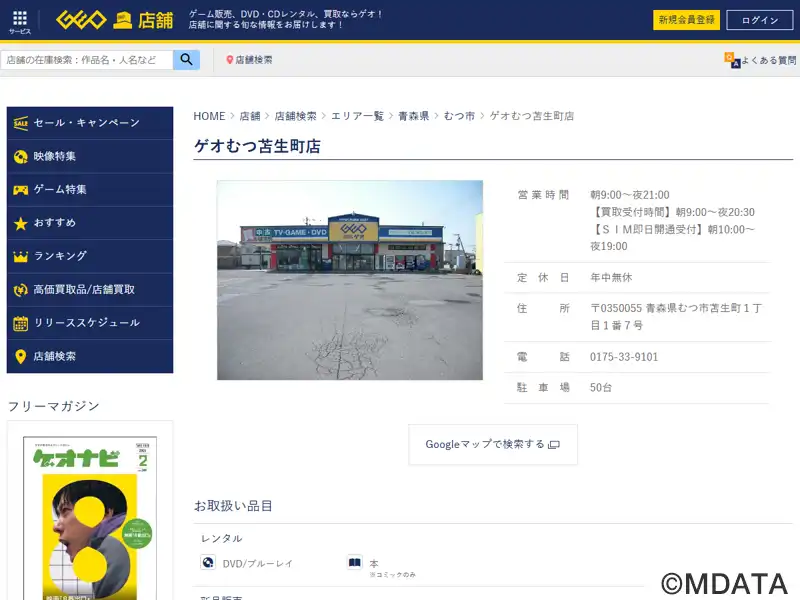Click external-link icon on Google map button
Image resolution: width=800 pixels, height=600 pixels.
(554, 444)
